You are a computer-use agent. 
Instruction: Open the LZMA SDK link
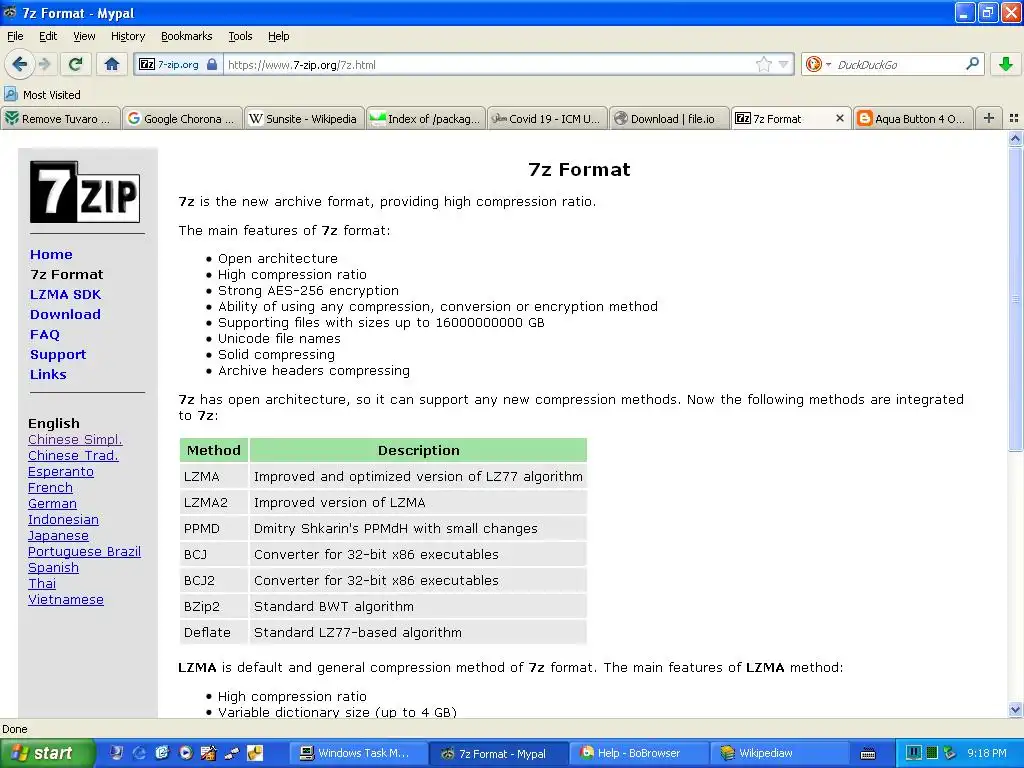(x=65, y=294)
